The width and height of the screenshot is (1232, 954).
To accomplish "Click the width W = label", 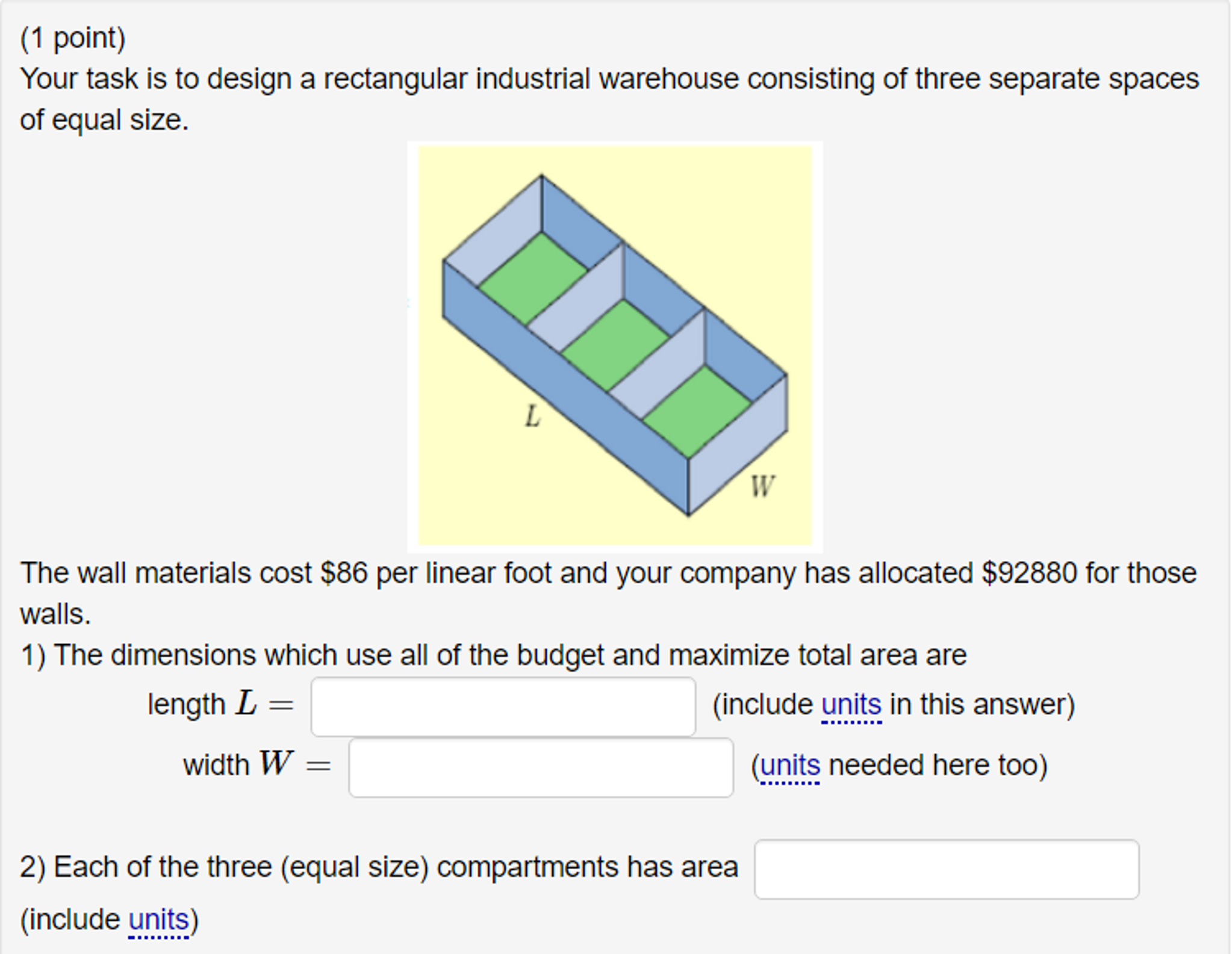I will [255, 765].
